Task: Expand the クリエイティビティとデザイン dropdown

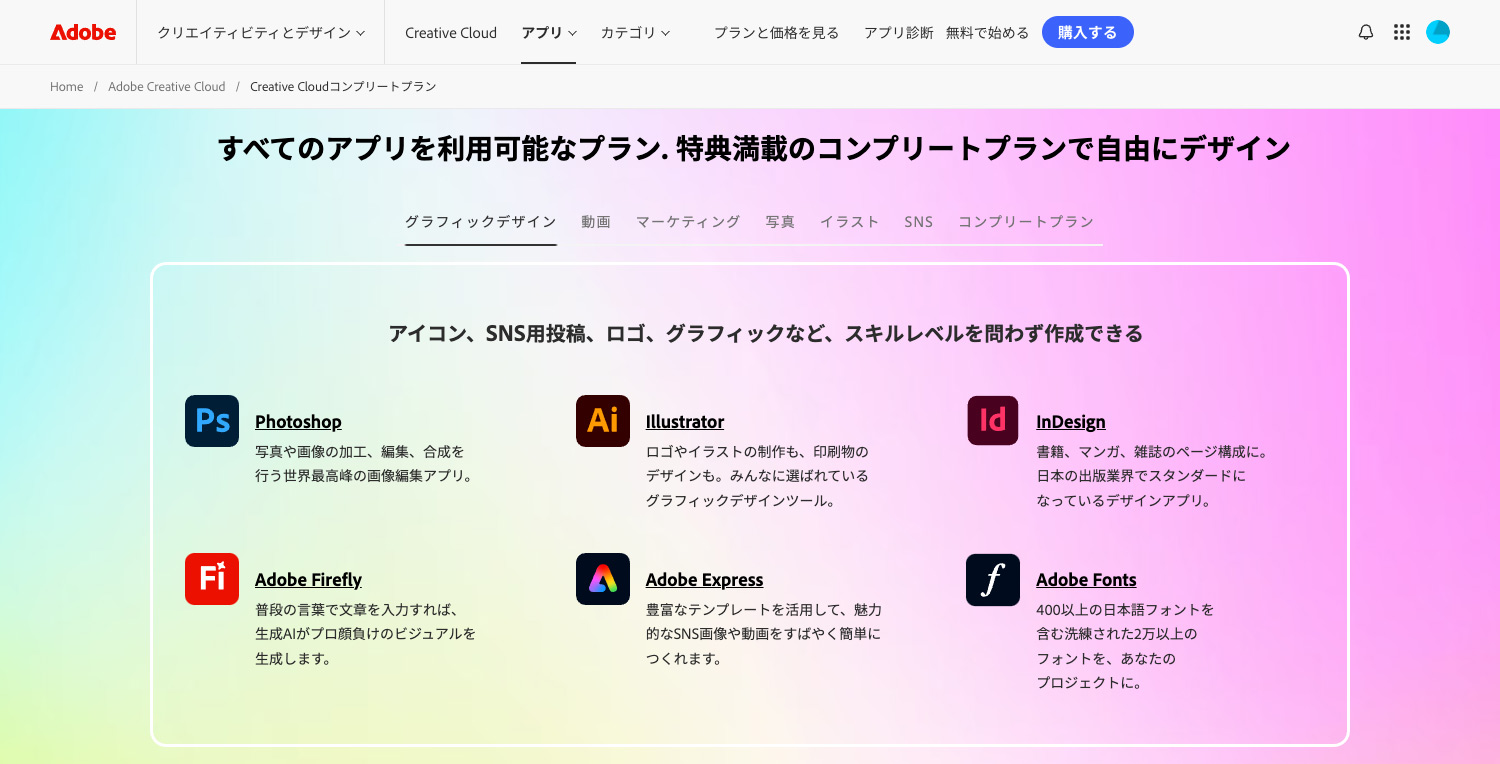Action: coord(261,32)
